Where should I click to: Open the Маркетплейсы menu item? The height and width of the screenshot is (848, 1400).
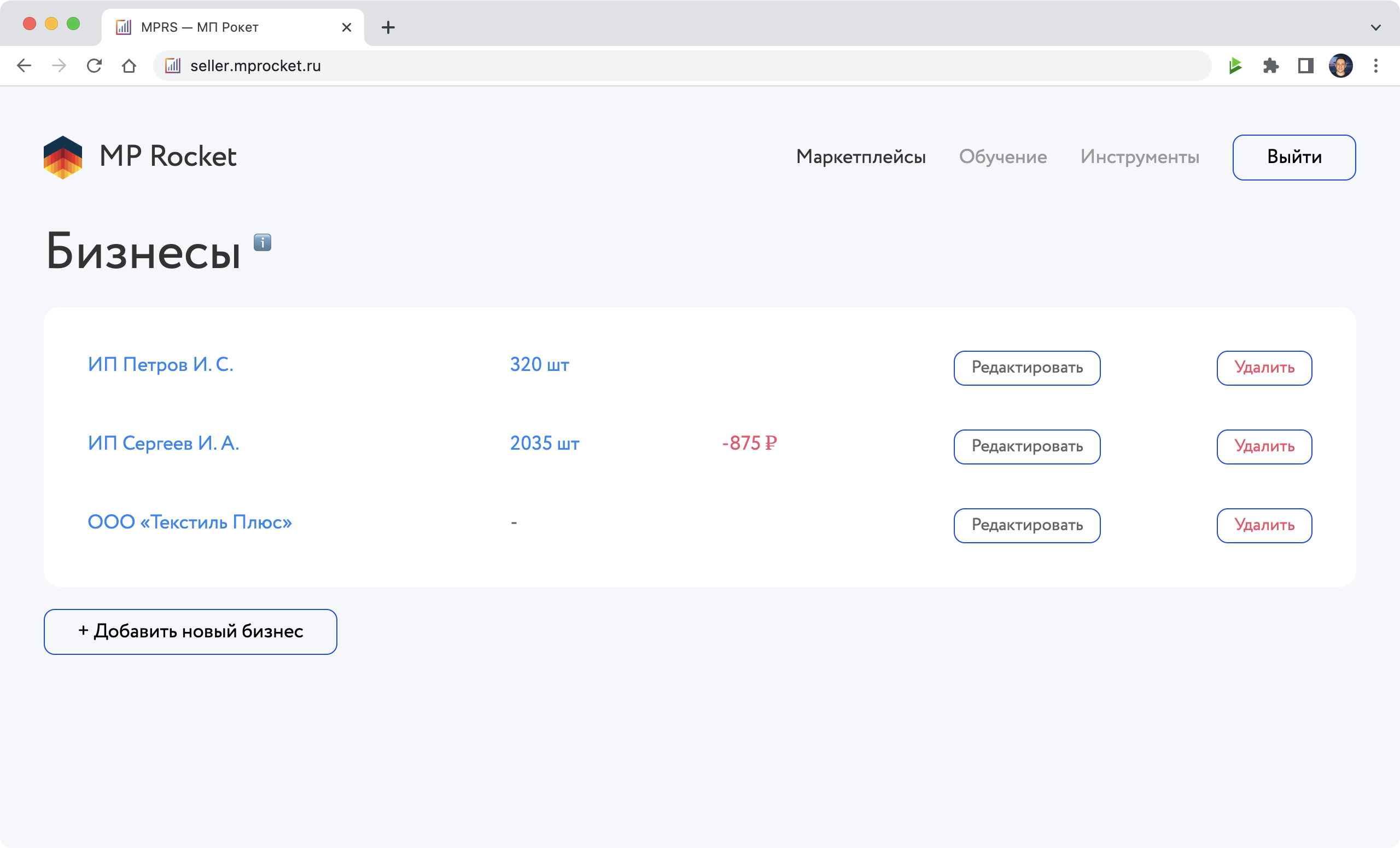860,157
